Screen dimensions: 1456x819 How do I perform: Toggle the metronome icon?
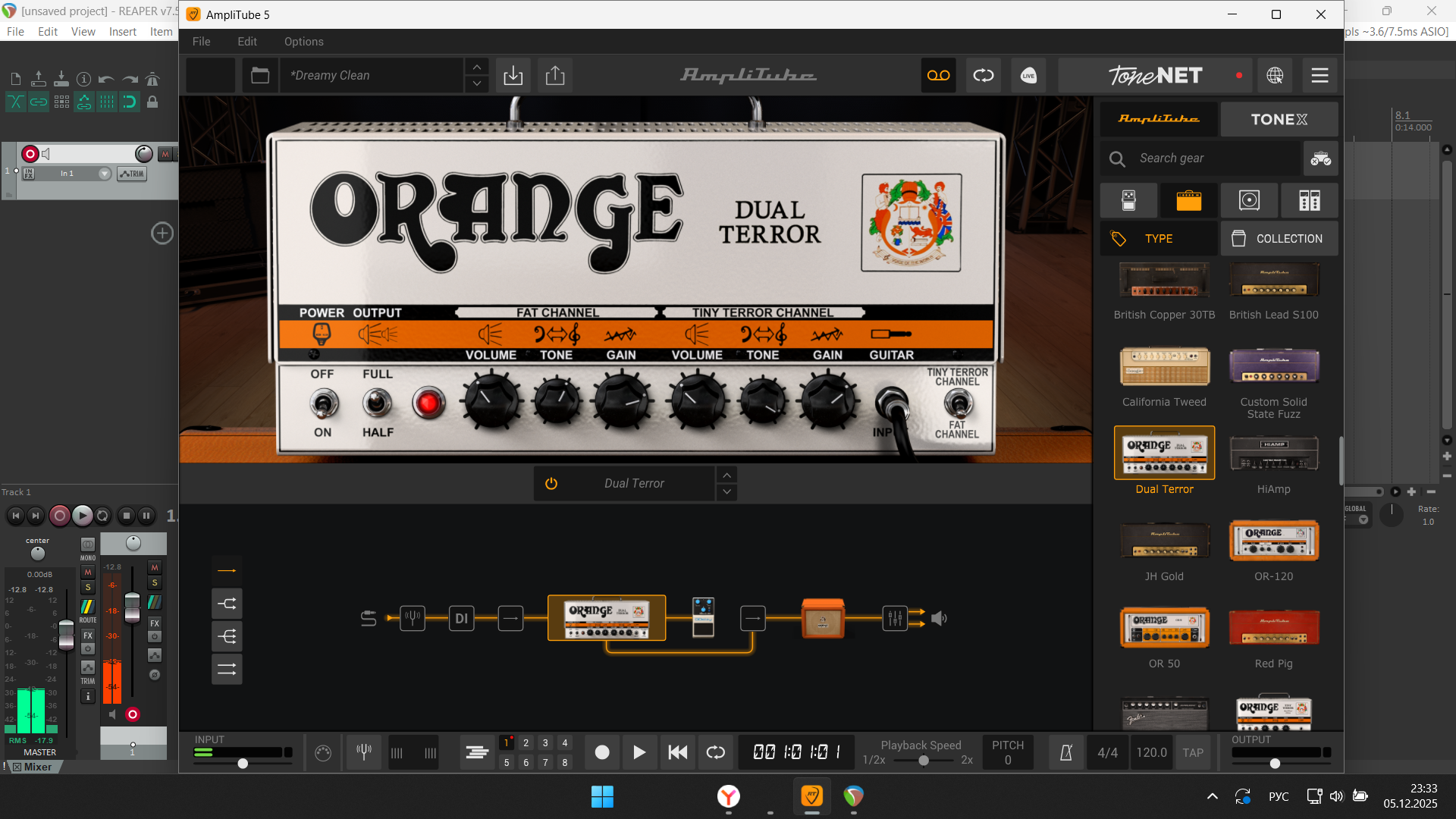tap(1065, 752)
